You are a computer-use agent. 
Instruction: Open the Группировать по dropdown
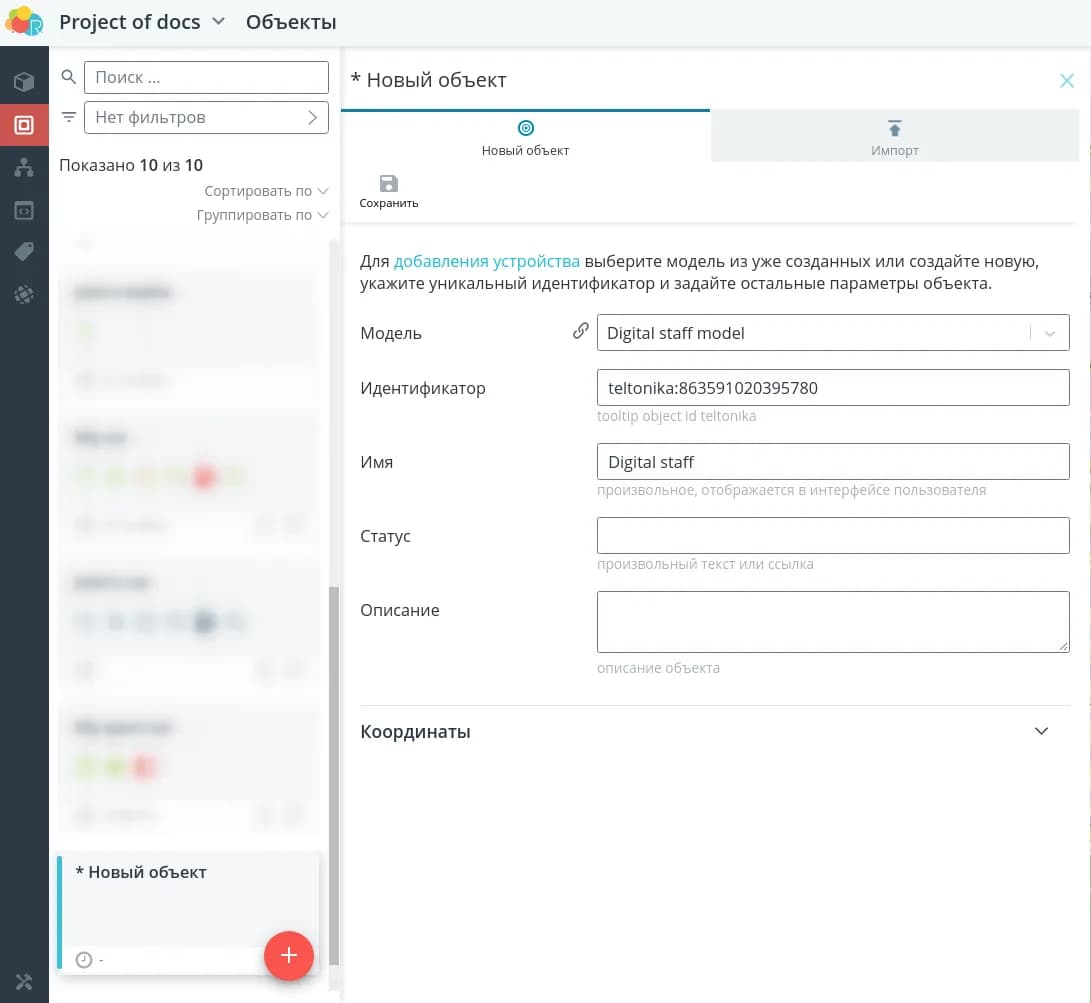point(262,215)
